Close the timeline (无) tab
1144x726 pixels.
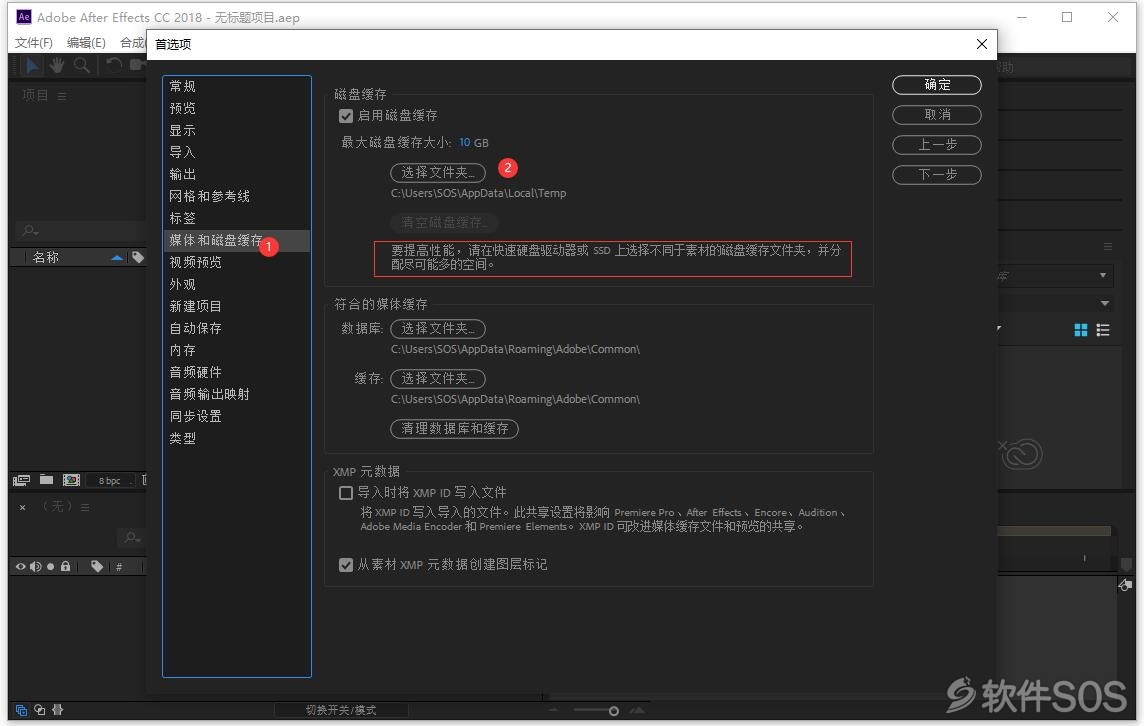(23, 507)
